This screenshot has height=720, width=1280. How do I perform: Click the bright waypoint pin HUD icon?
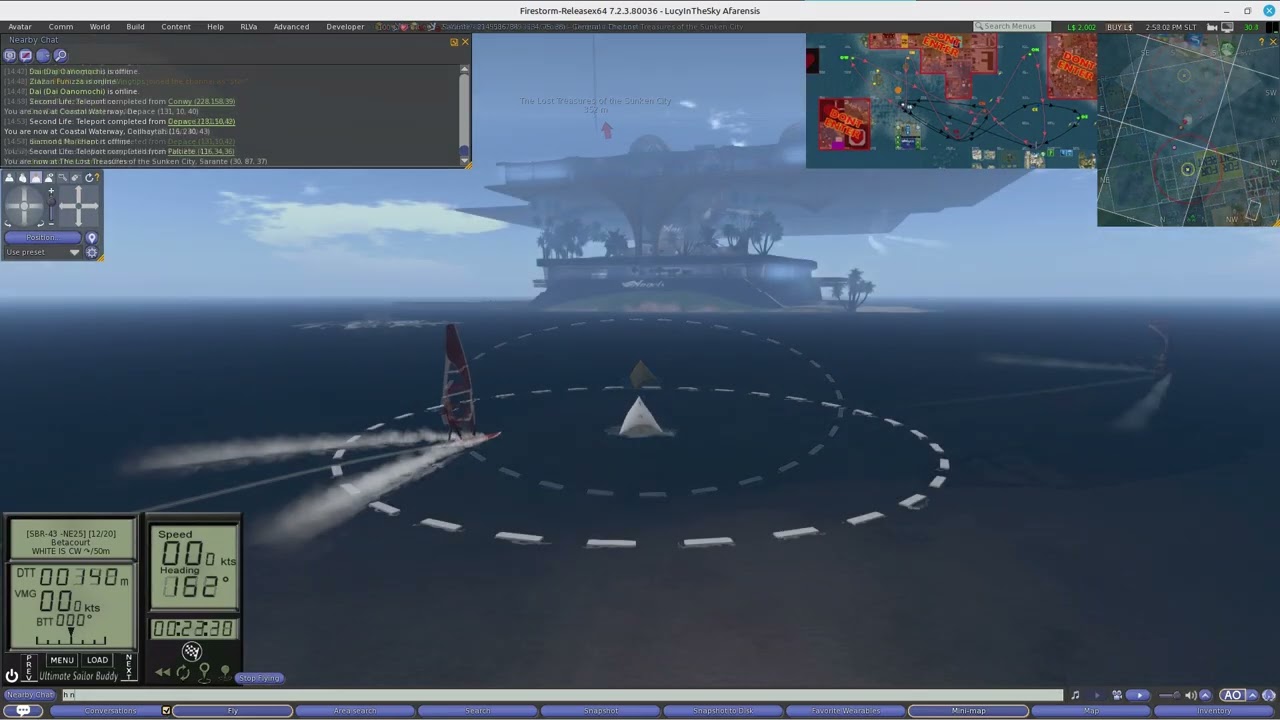pos(204,672)
